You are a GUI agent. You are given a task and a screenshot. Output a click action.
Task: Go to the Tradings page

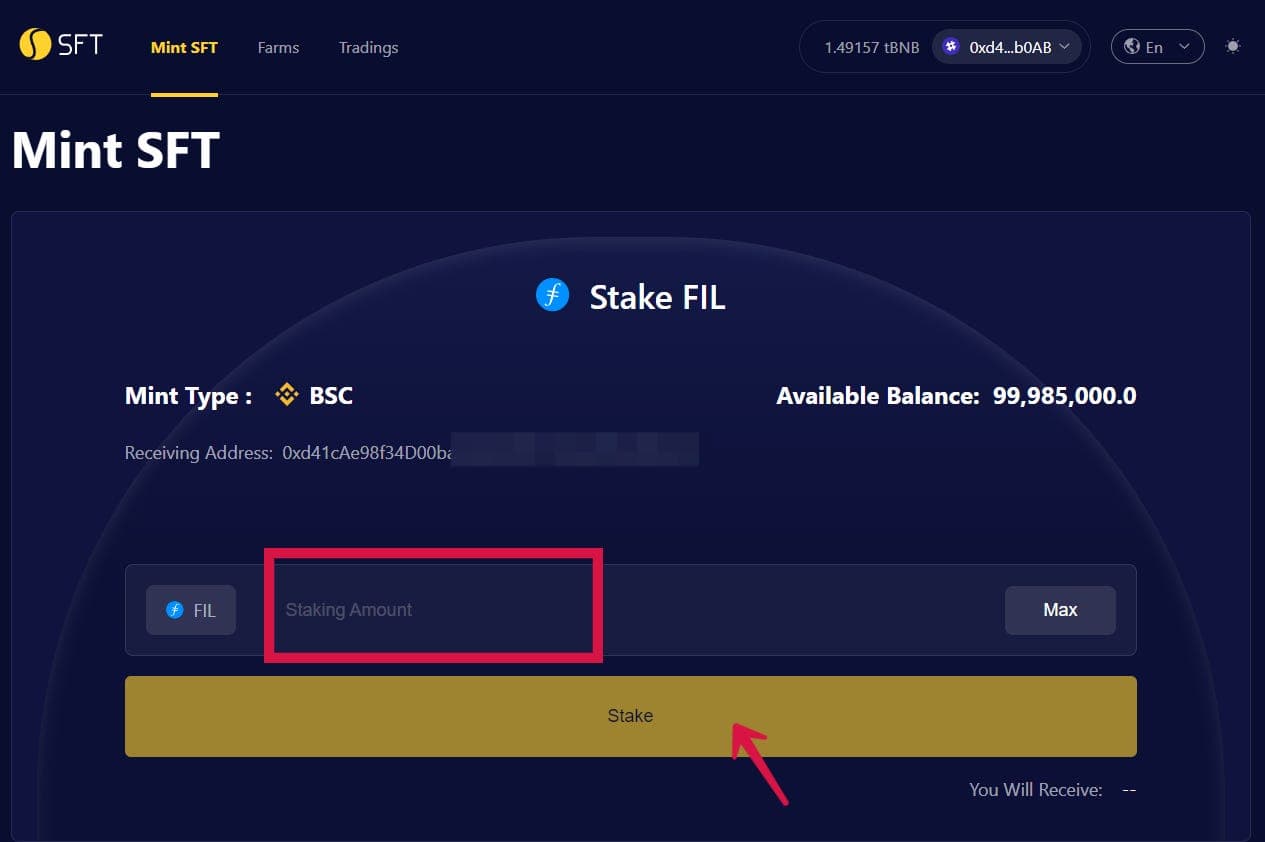(368, 47)
